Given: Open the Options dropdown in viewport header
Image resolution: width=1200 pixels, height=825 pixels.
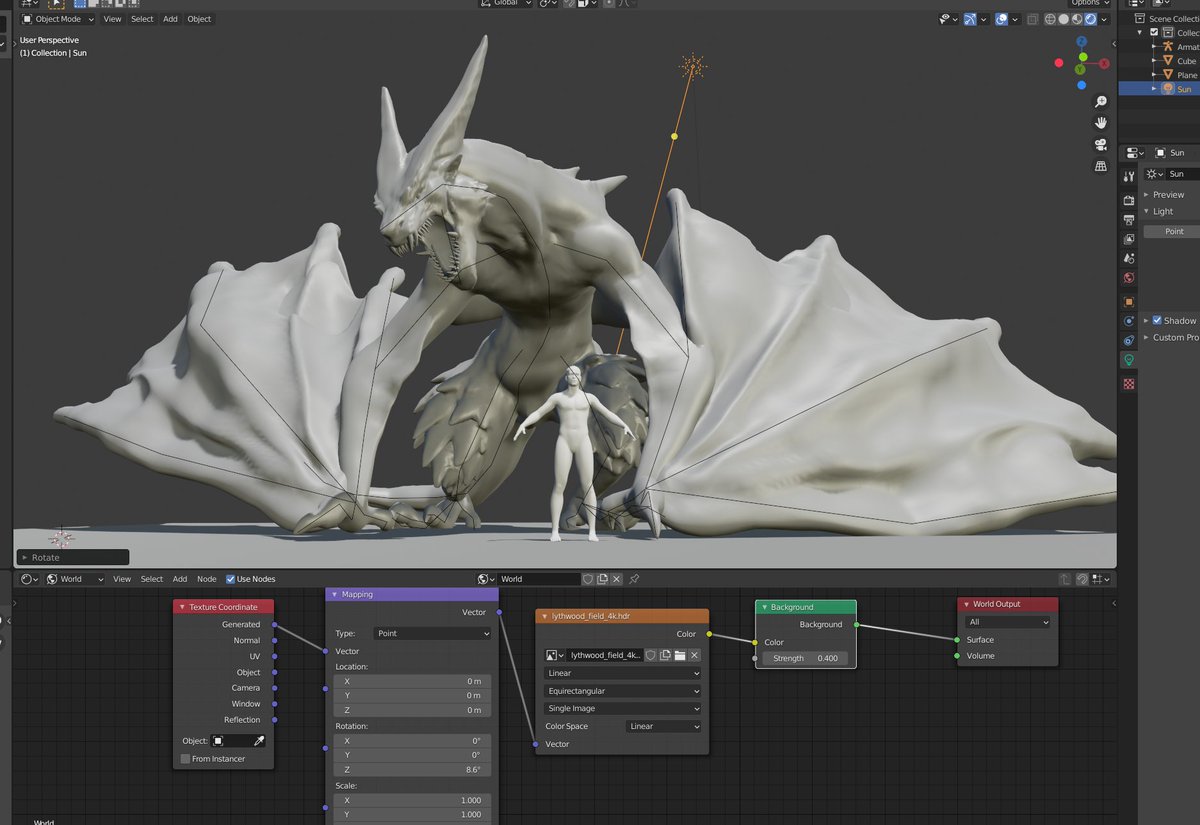Looking at the screenshot, I should tap(1089, 3).
